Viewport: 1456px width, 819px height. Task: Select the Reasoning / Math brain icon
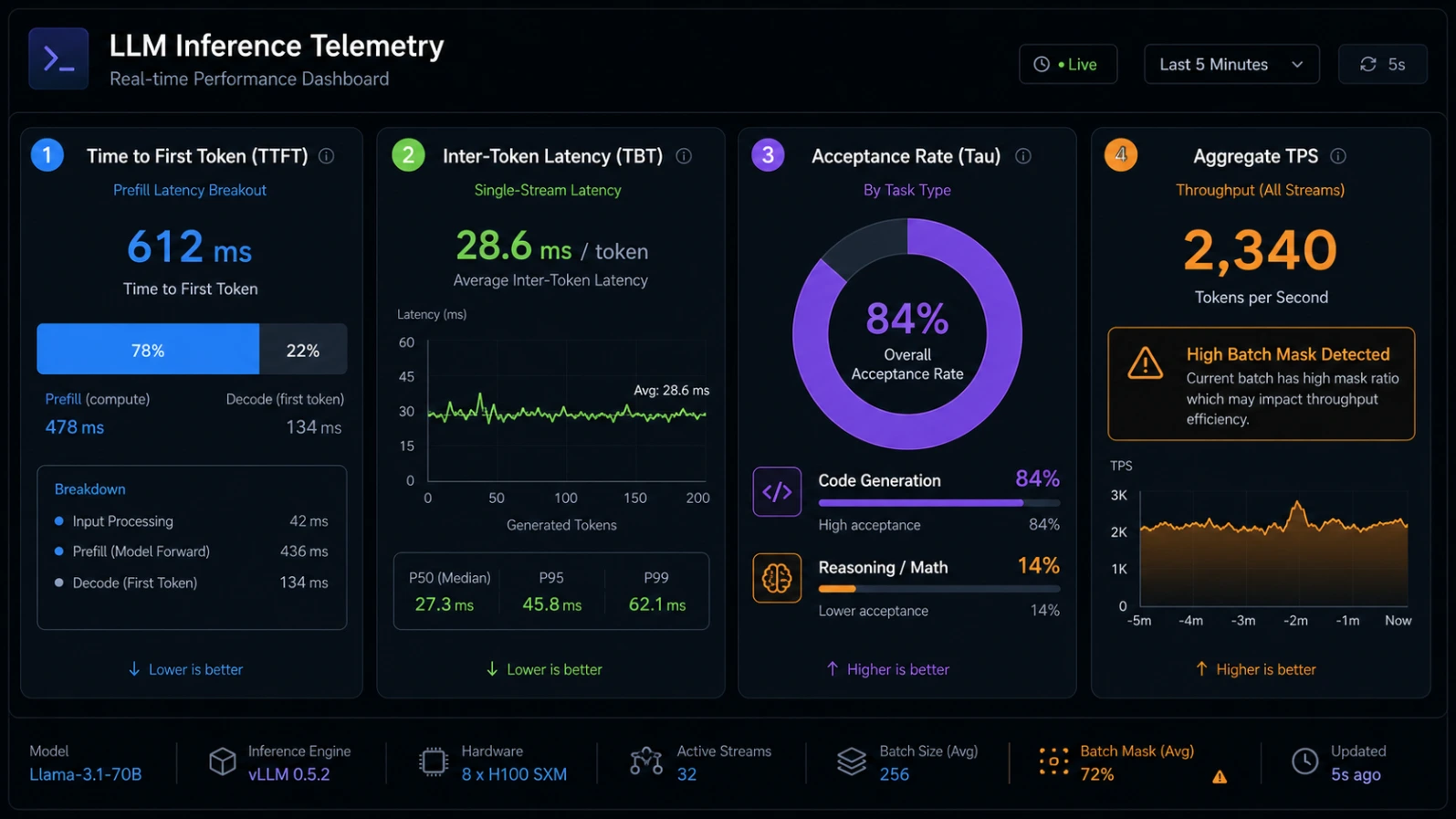coord(777,578)
